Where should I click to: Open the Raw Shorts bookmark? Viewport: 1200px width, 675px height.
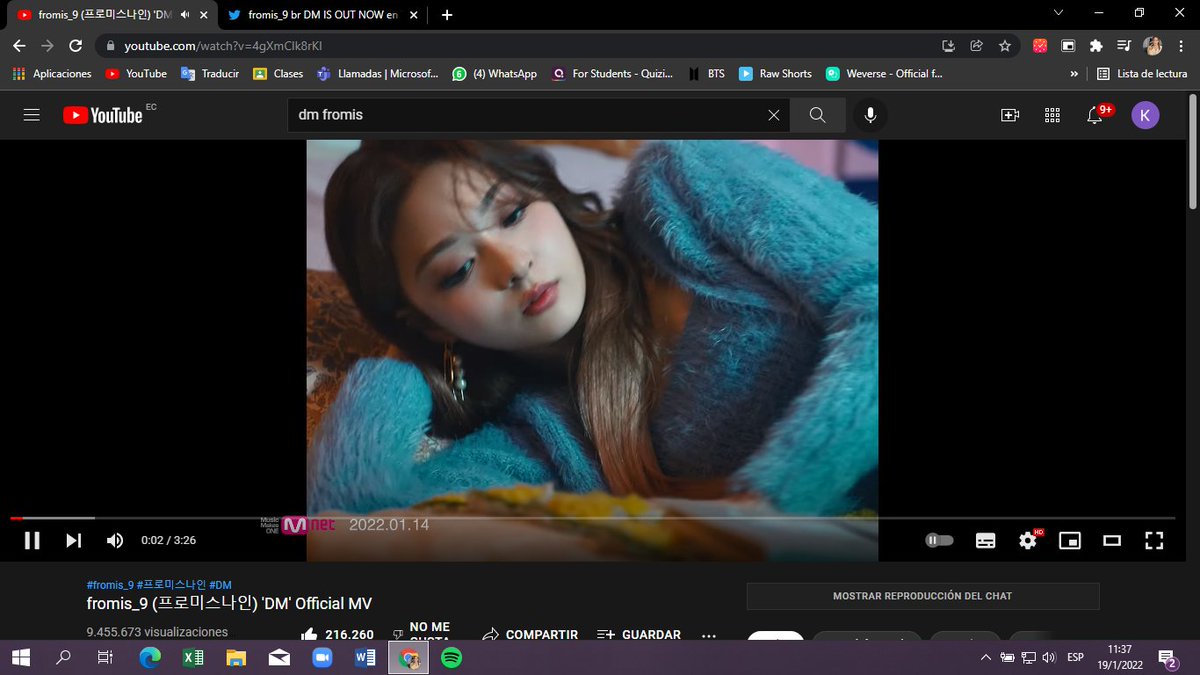[x=775, y=74]
